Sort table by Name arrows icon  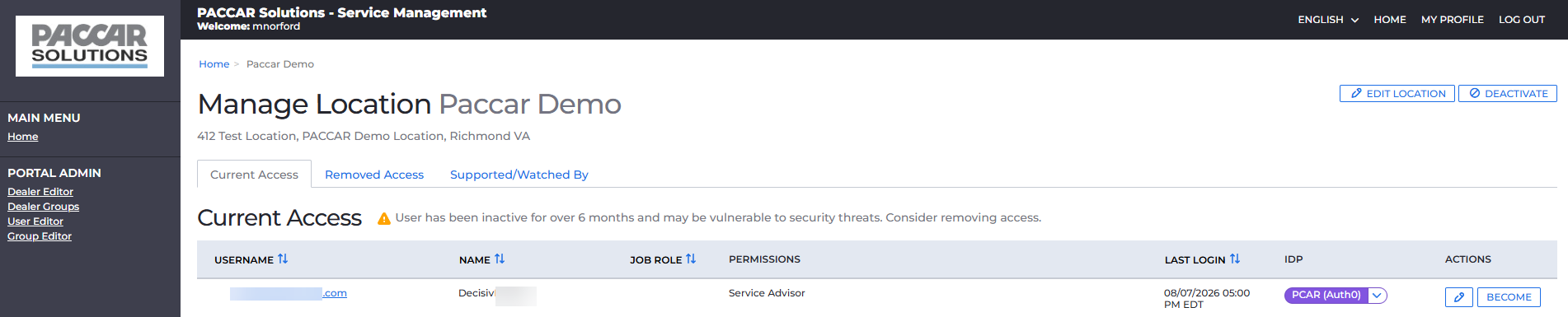click(x=500, y=259)
